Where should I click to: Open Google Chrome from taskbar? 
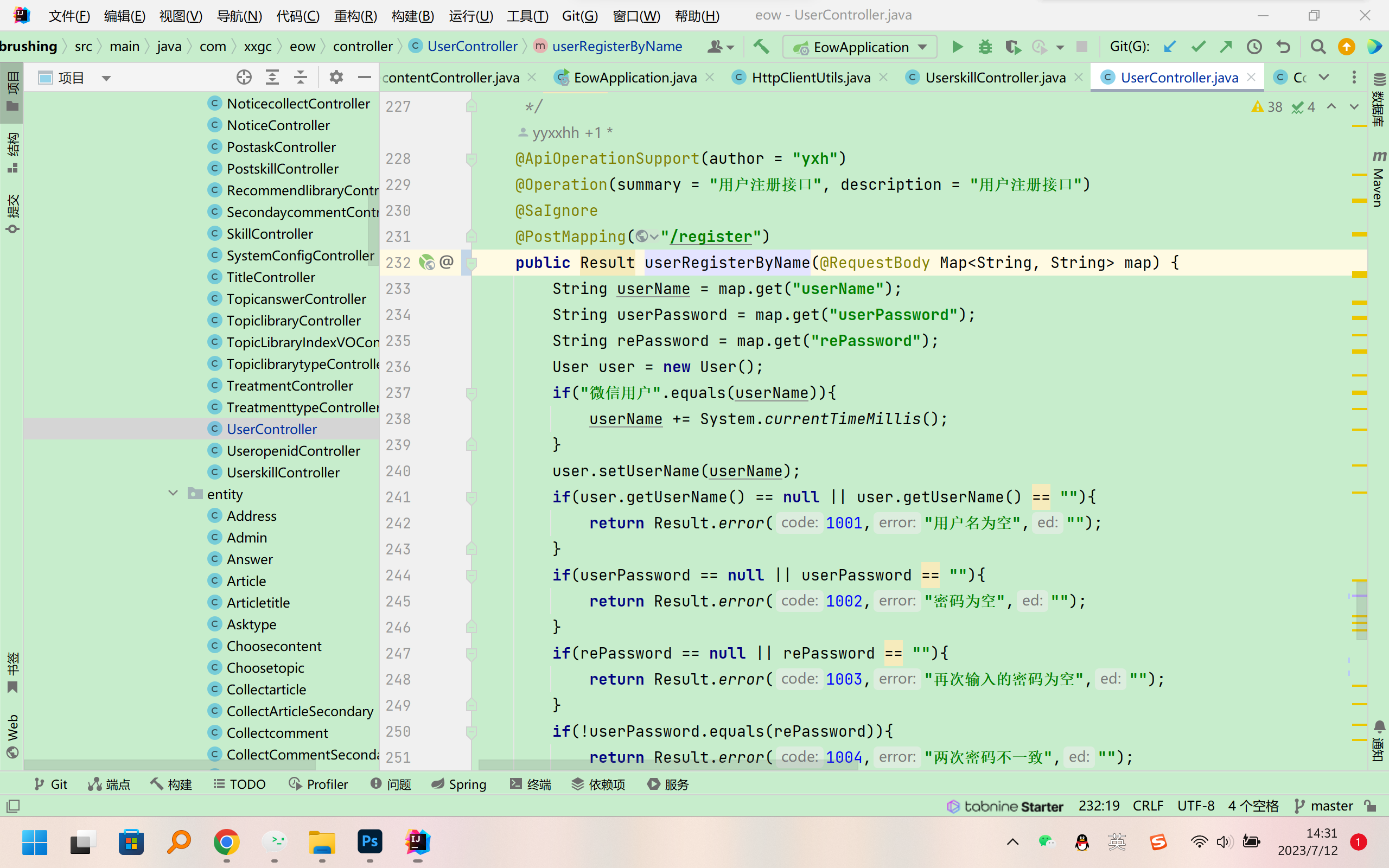tap(226, 842)
